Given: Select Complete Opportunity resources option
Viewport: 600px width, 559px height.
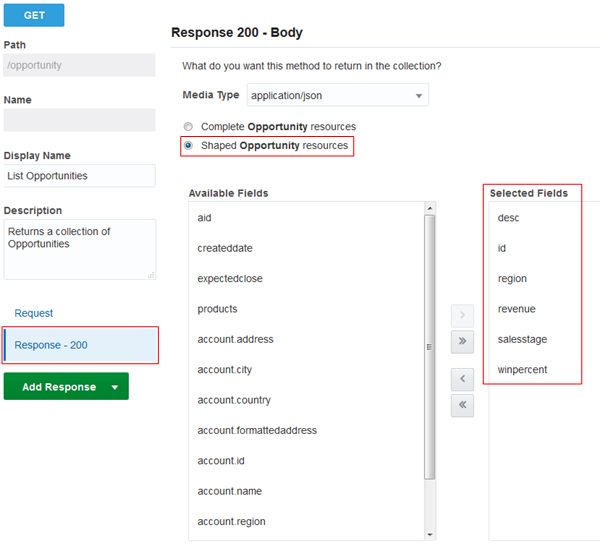Looking at the screenshot, I should 188,127.
